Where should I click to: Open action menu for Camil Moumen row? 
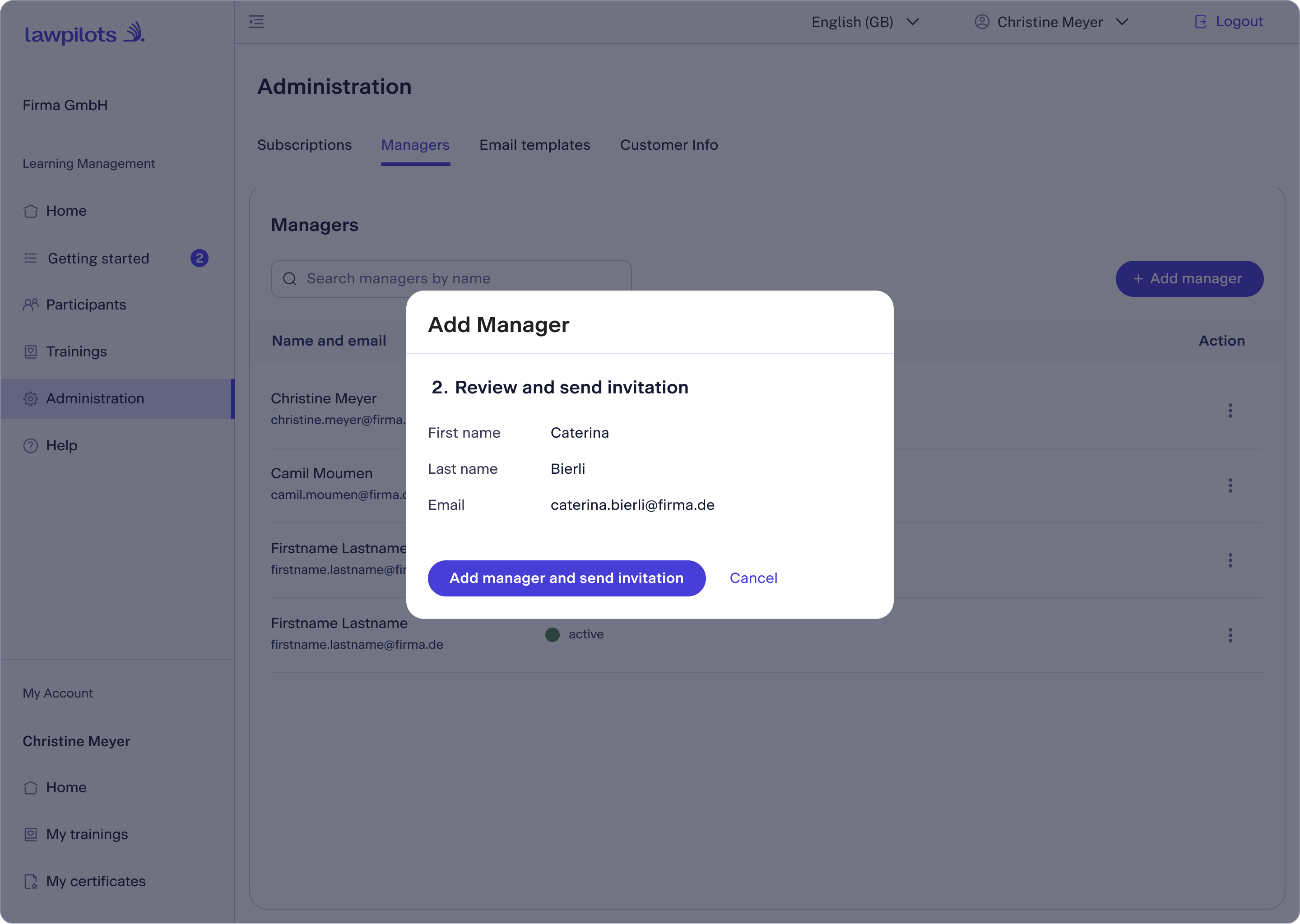tap(1230, 486)
